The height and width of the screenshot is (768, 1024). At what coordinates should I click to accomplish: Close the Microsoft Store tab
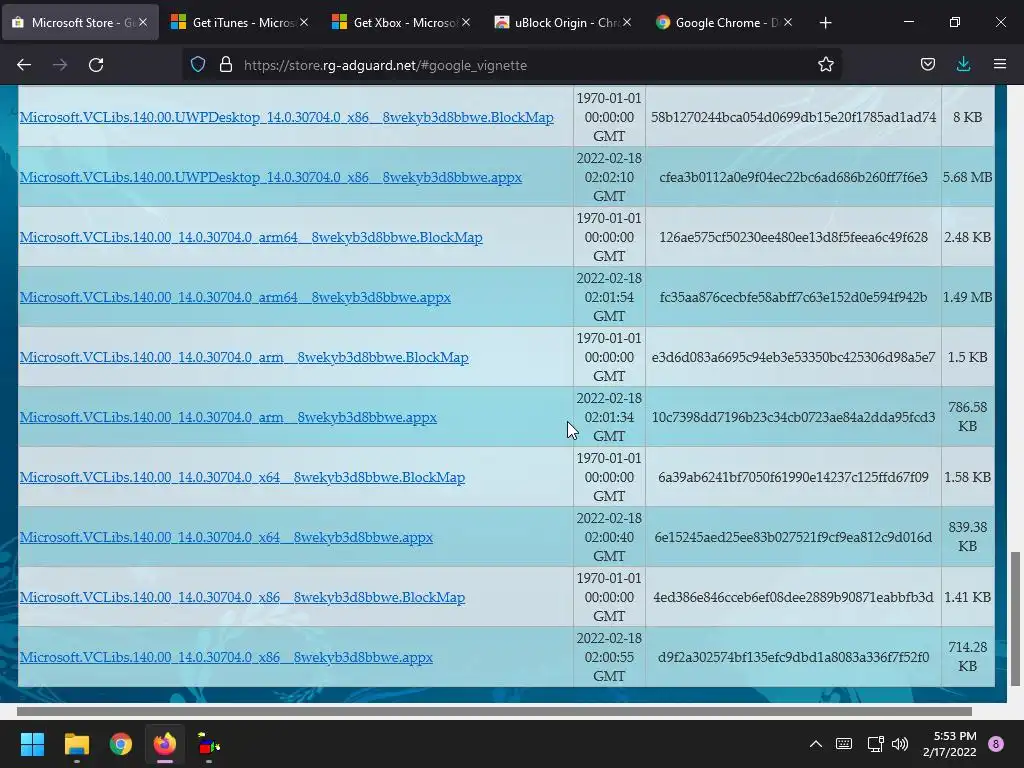pos(143,22)
